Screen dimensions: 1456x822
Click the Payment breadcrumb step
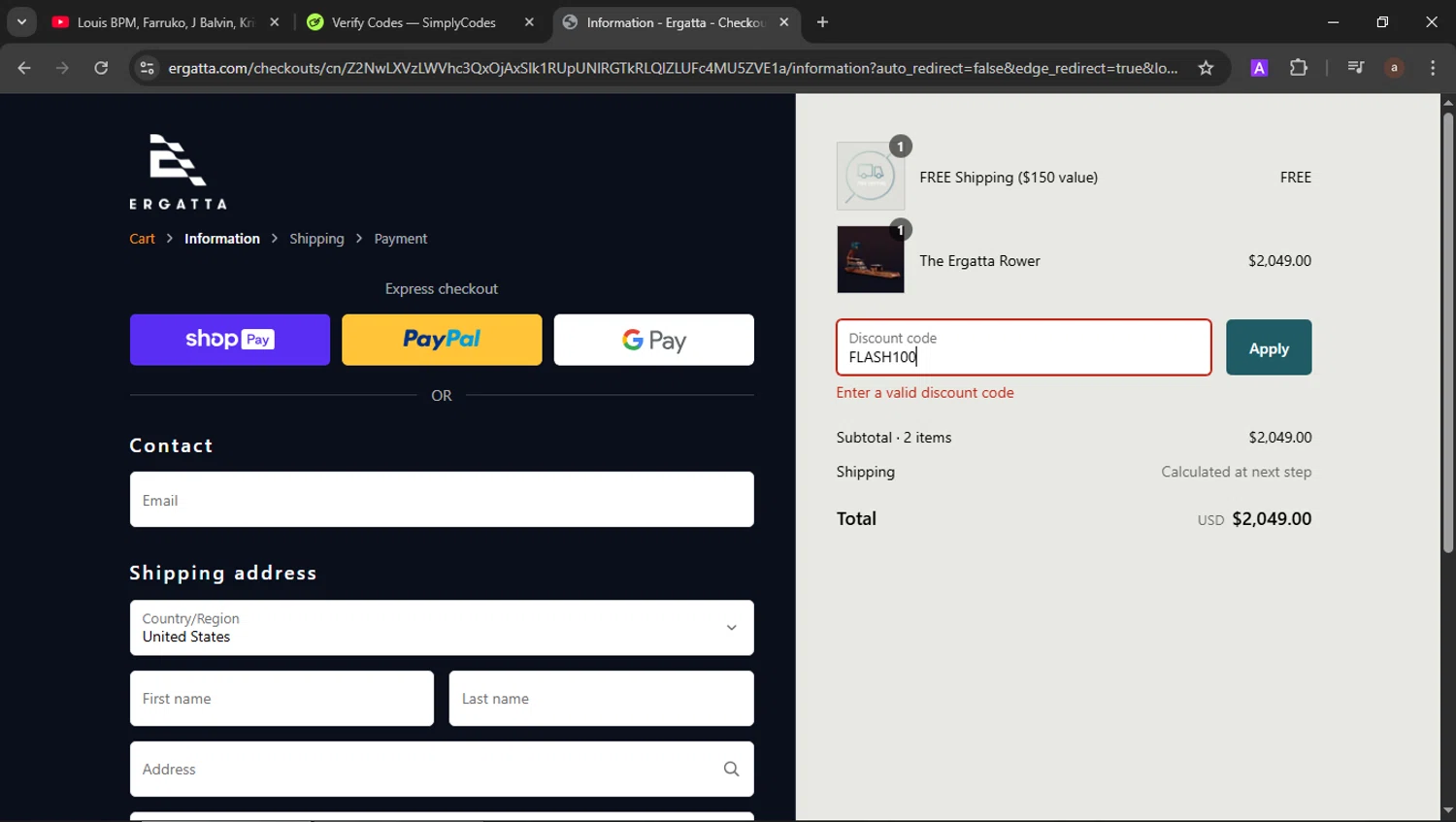pos(401,239)
